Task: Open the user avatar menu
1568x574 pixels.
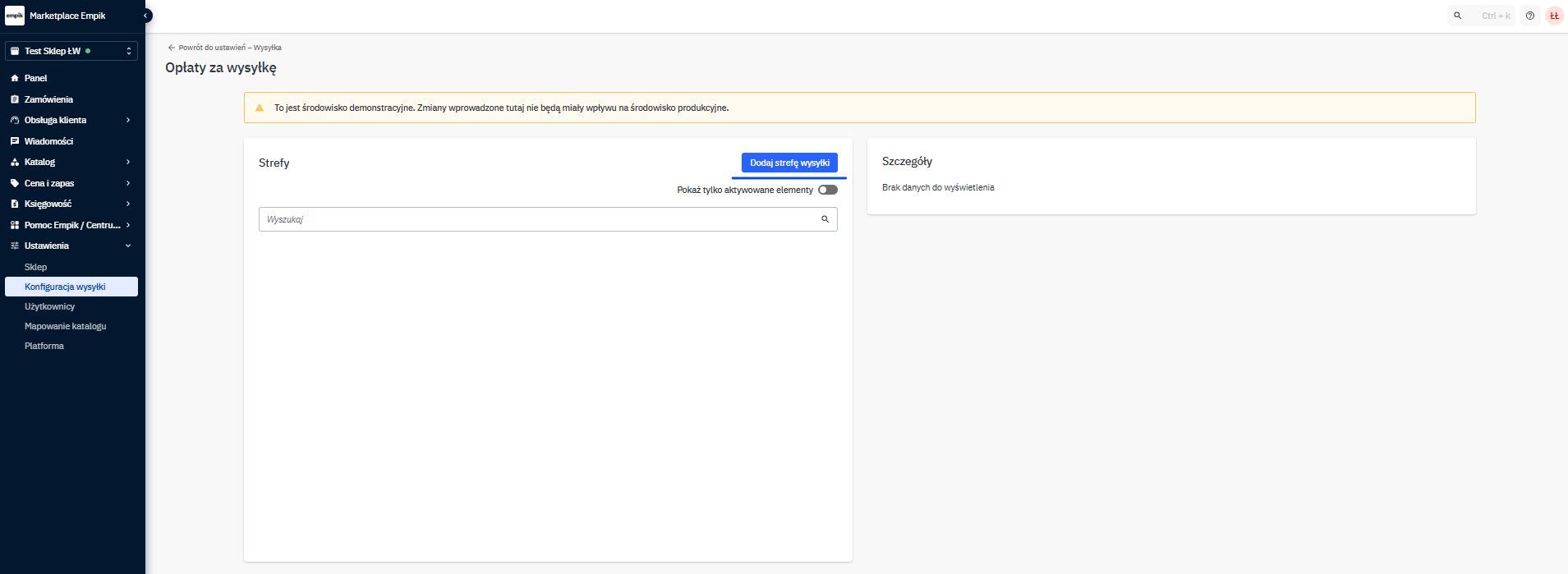Action: (1554, 16)
